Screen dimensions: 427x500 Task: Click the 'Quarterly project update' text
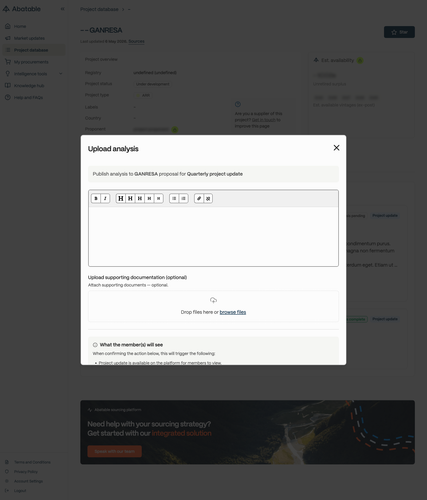tap(215, 174)
